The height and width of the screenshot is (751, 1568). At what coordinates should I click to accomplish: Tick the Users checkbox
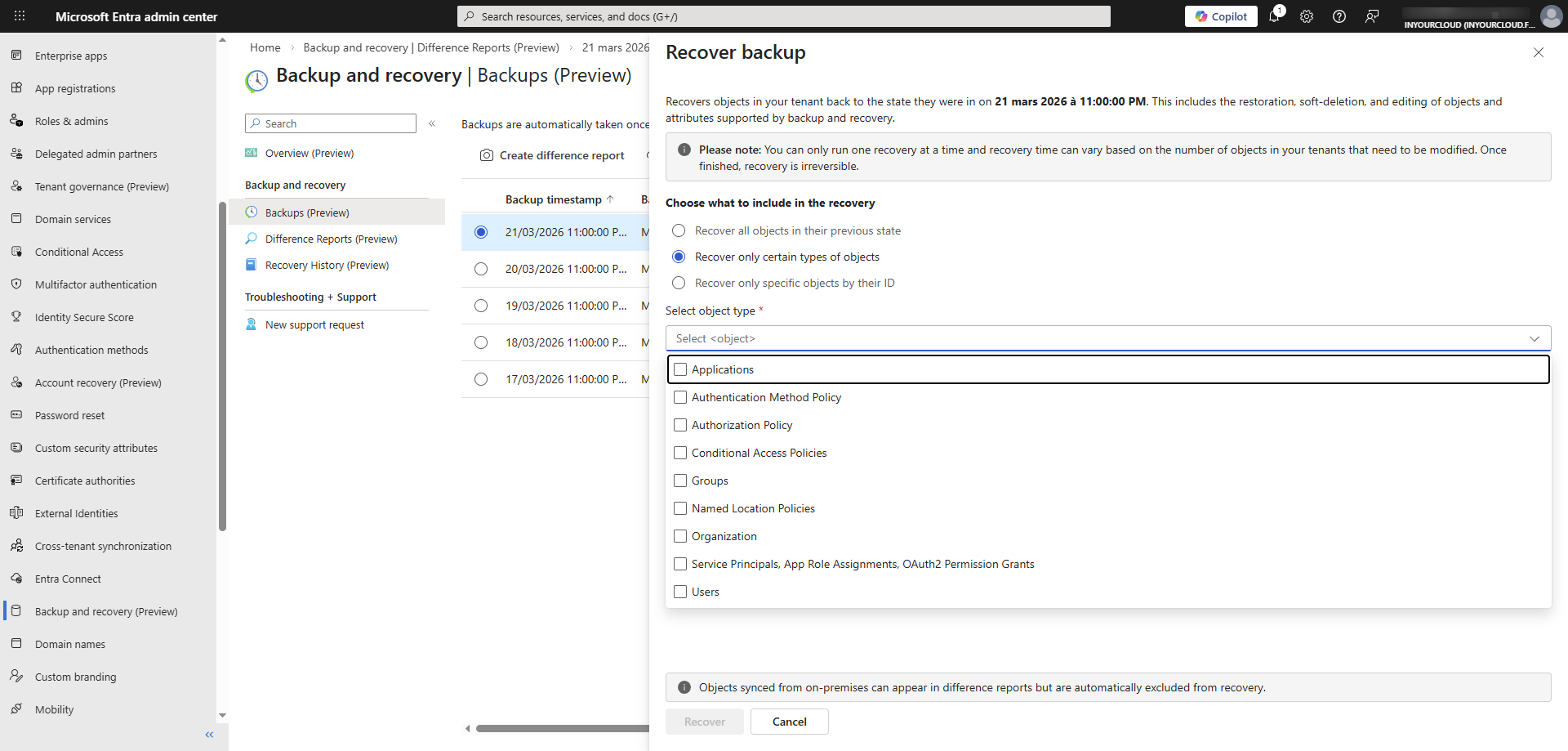[680, 592]
